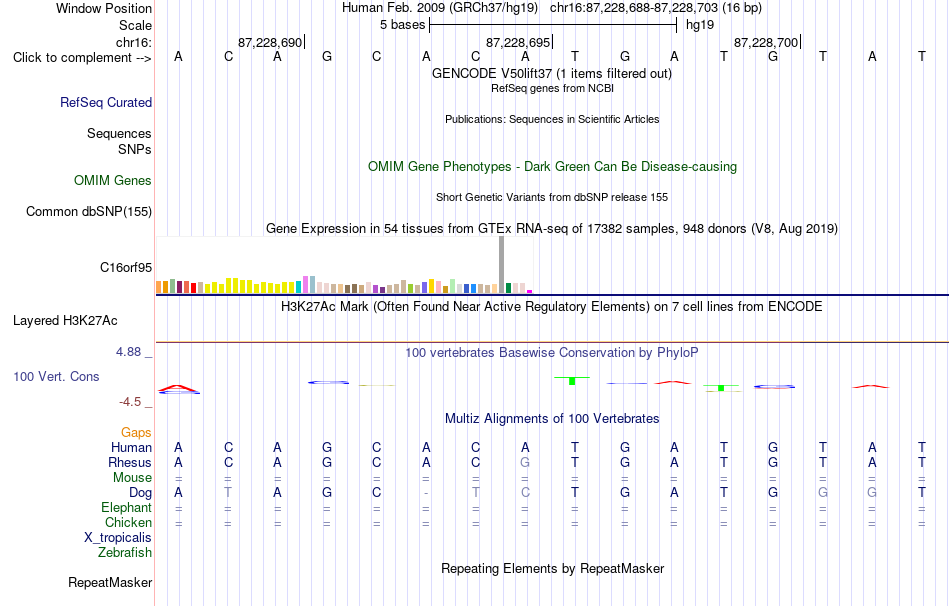Open the OMIM Genes track label
The width and height of the screenshot is (950, 606).
click(112, 180)
